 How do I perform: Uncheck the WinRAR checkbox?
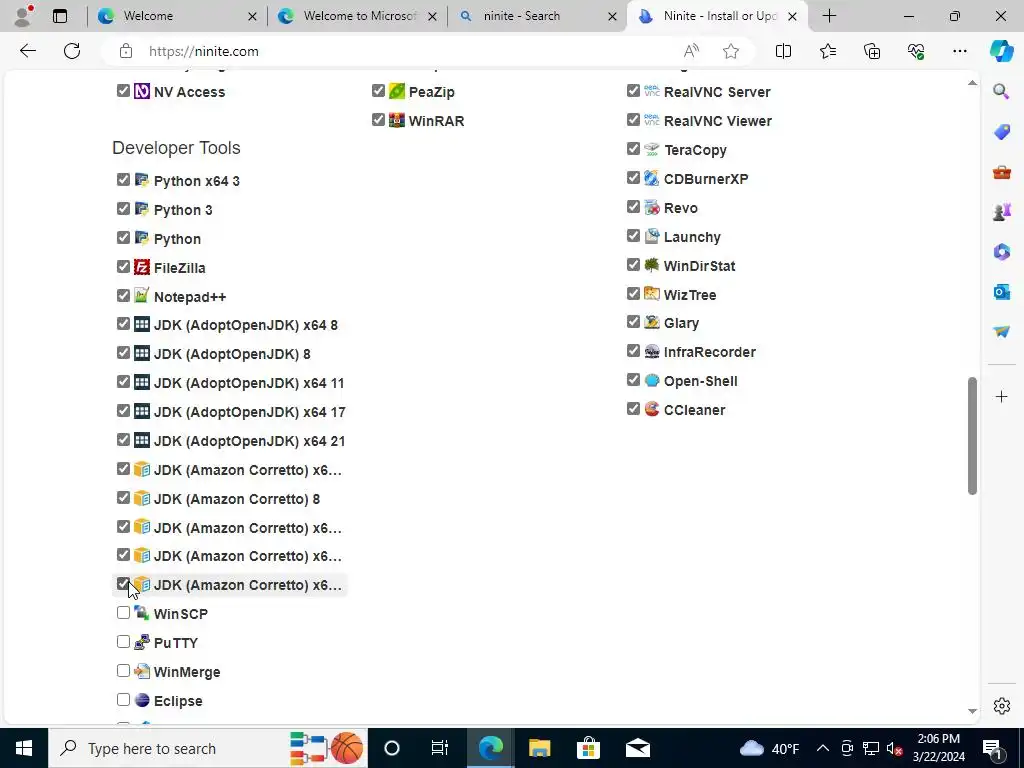(378, 120)
